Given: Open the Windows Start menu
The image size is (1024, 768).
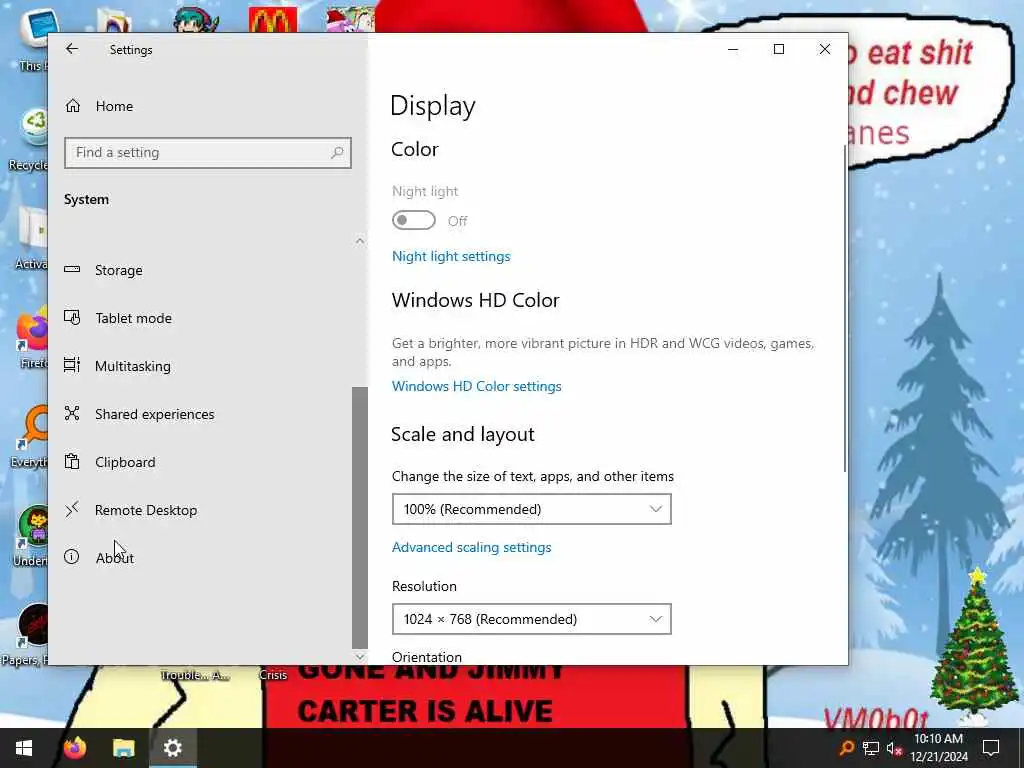Looking at the screenshot, I should coord(24,748).
